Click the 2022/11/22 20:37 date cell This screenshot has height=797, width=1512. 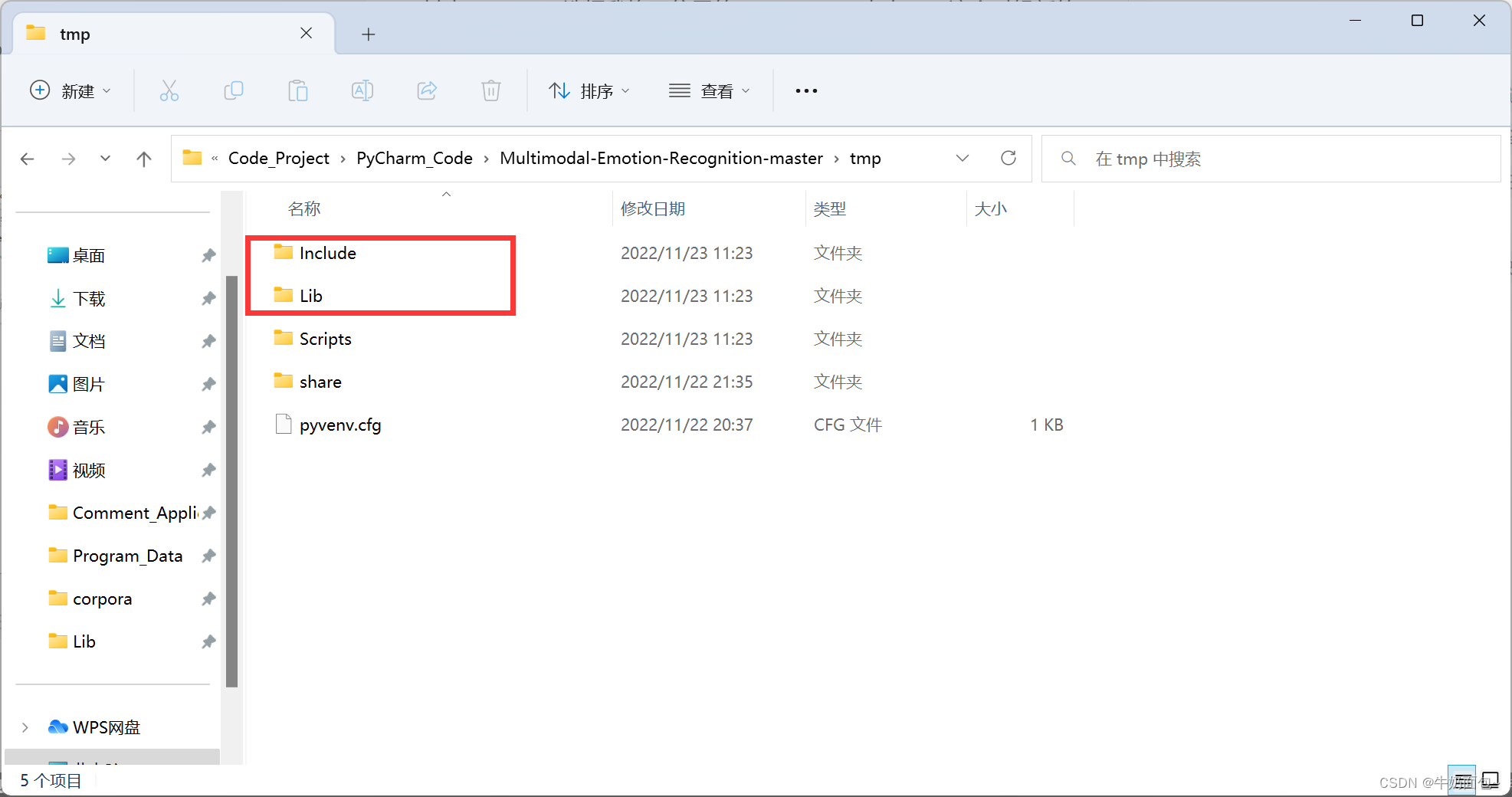[x=687, y=425]
